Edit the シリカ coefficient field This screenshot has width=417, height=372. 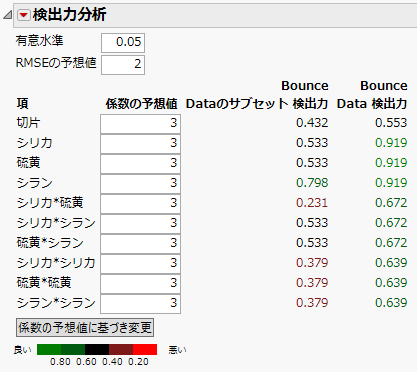pos(140,144)
